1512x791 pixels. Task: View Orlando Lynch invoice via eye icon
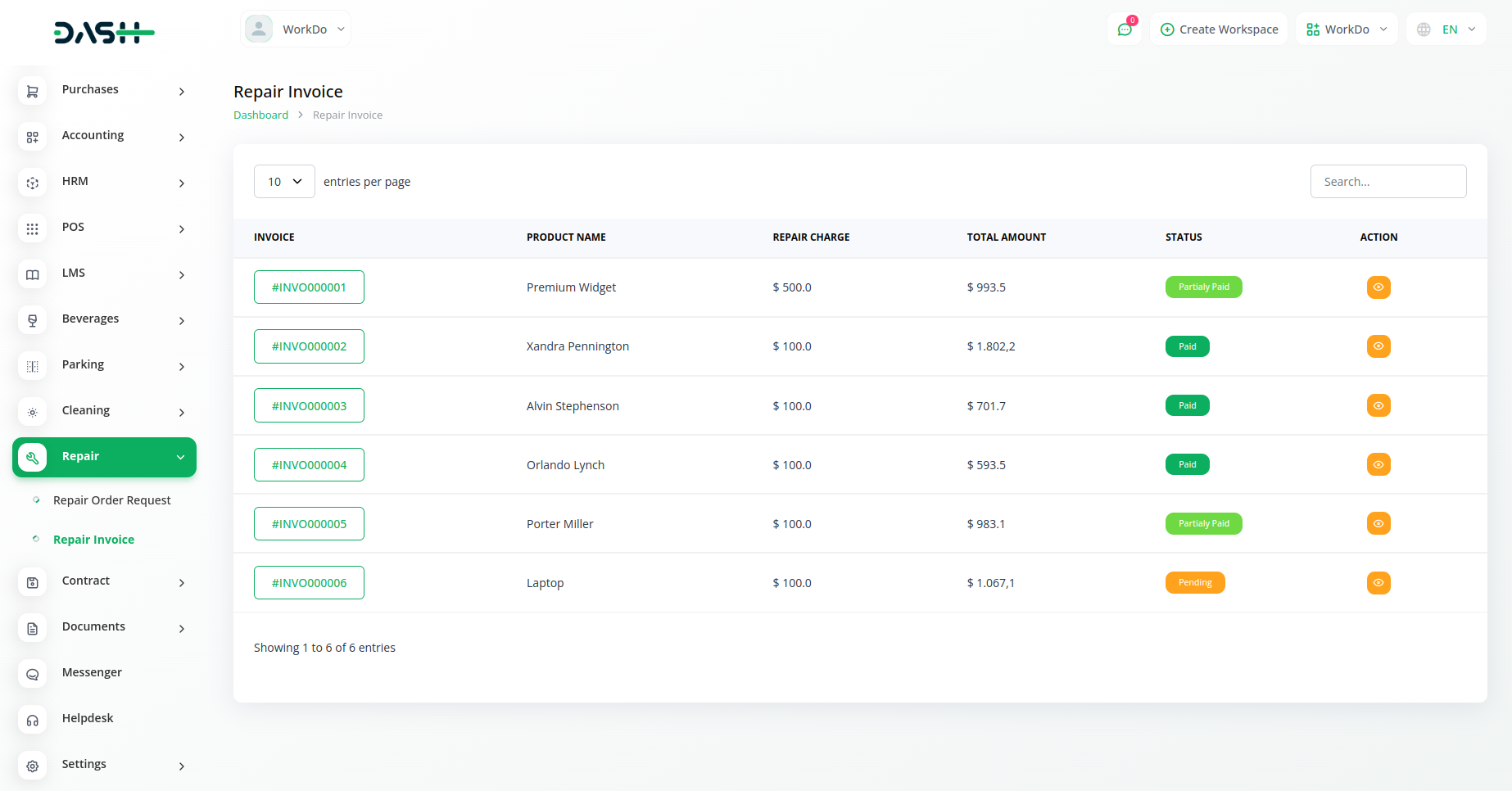pos(1378,465)
